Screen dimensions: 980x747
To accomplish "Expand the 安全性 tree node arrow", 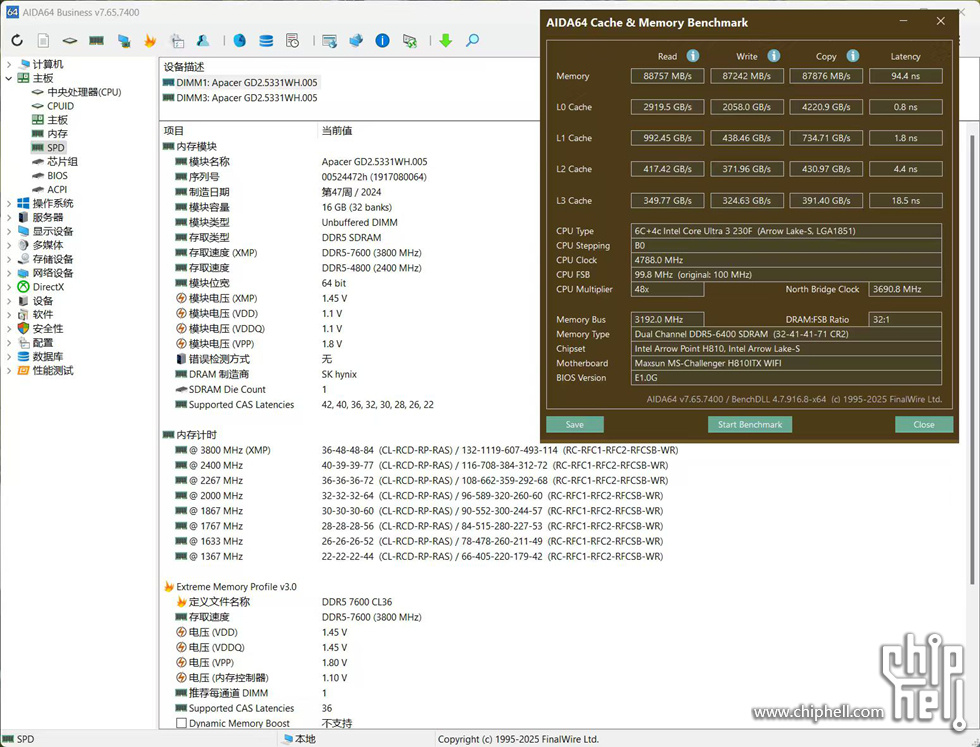I will pyautogui.click(x=9, y=329).
